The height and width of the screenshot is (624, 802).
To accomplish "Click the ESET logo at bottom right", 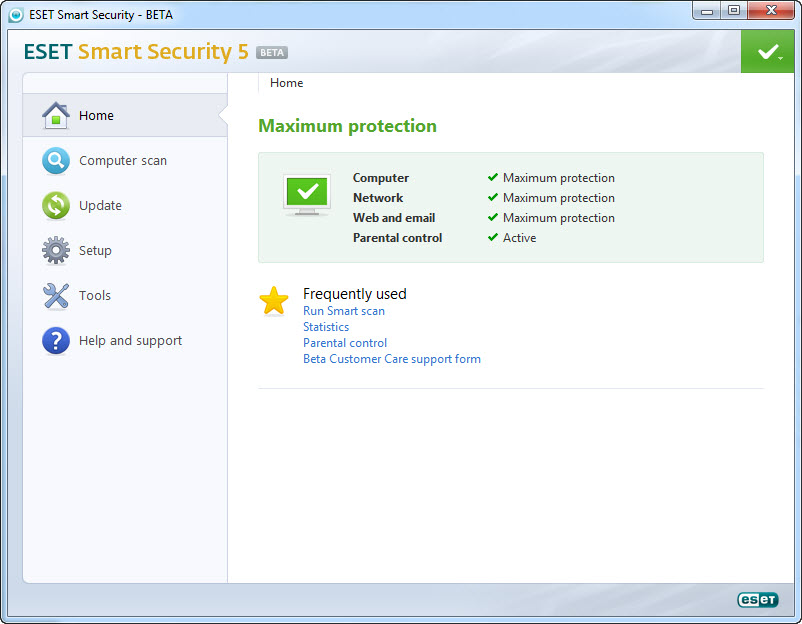I will click(x=757, y=600).
